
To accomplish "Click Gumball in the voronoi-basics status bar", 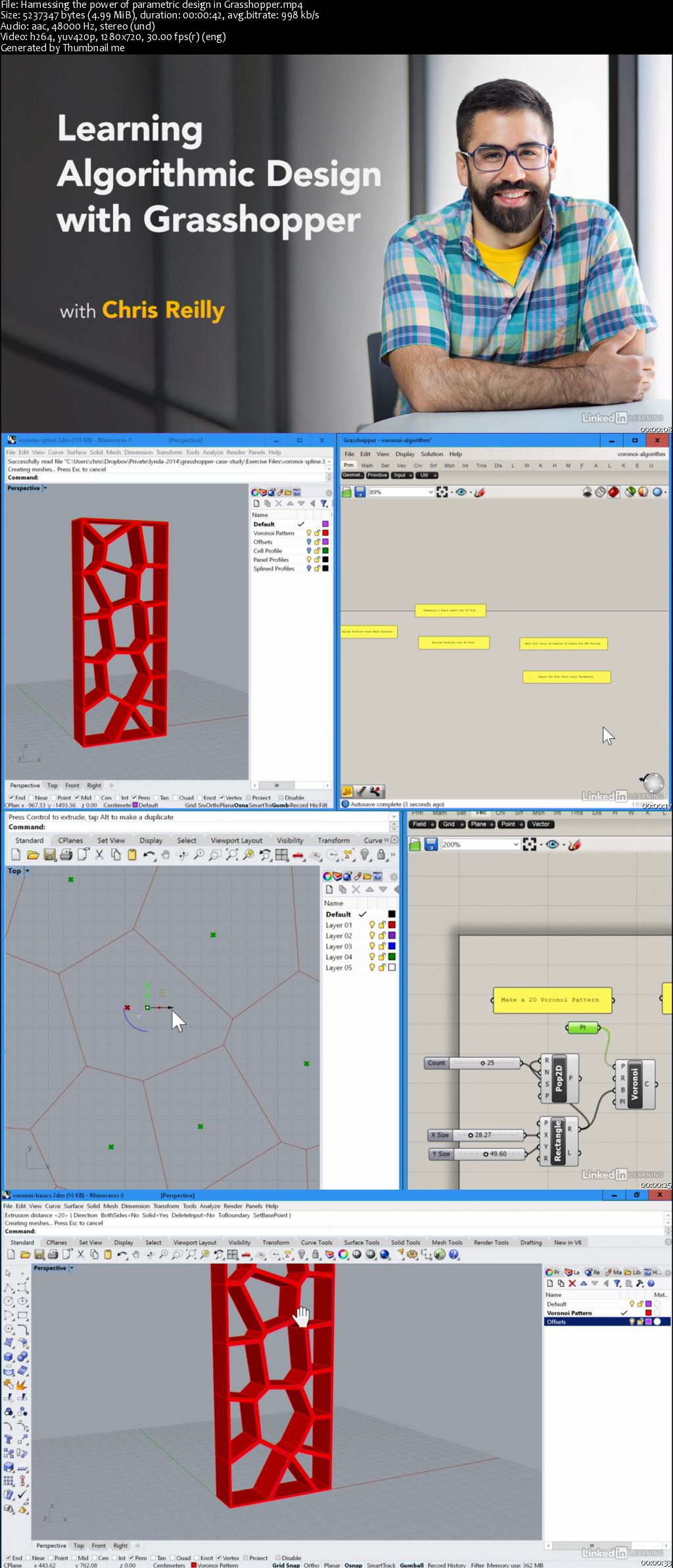I will pyautogui.click(x=411, y=1565).
